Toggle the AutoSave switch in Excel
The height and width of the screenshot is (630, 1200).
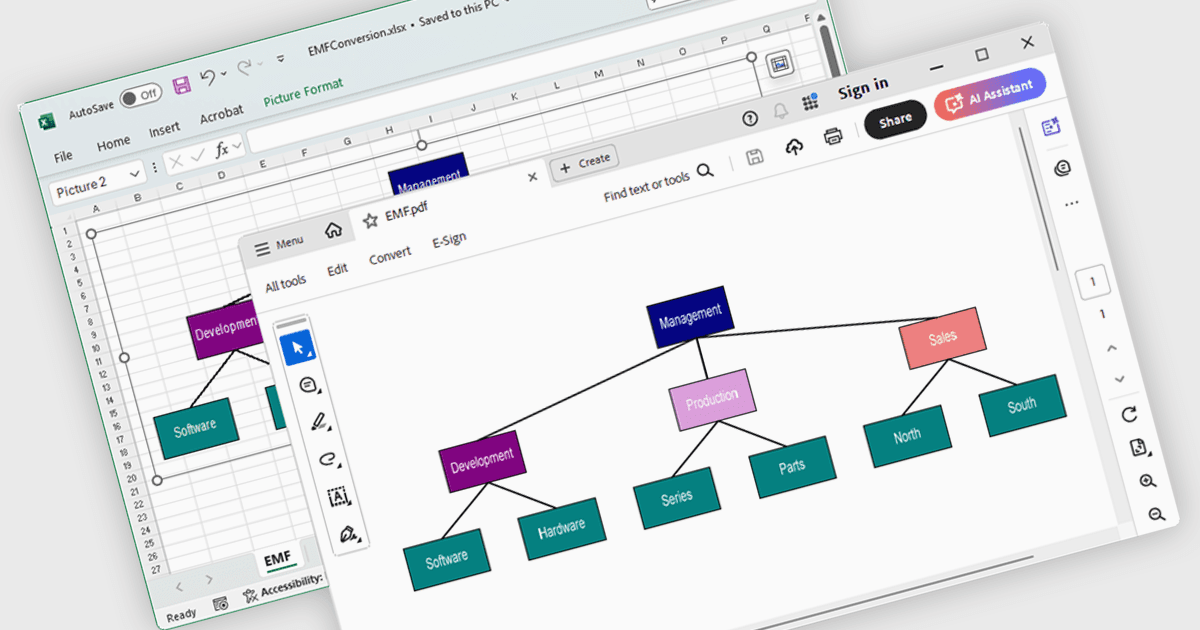(140, 96)
